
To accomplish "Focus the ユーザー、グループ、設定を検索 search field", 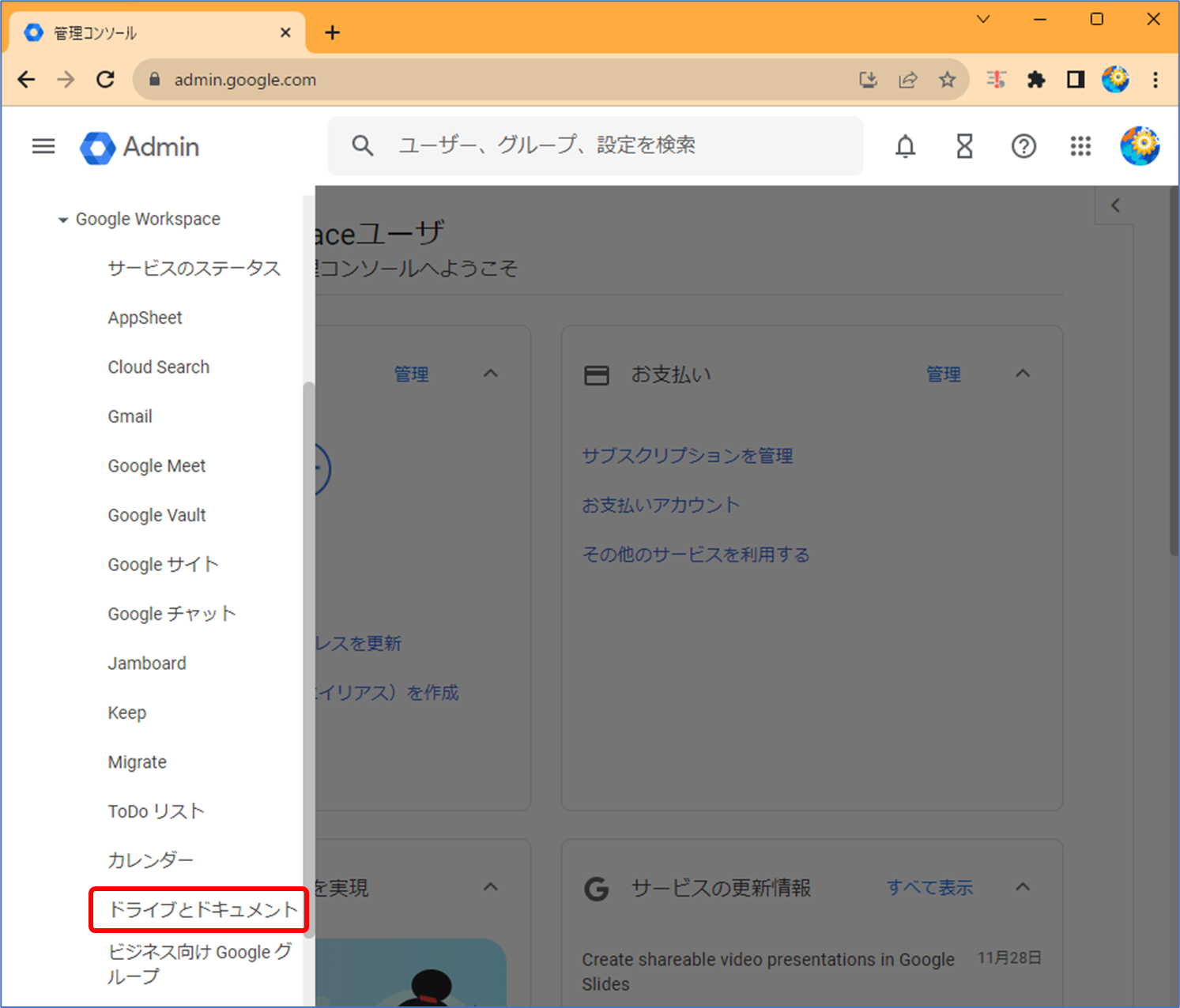I will pyautogui.click(x=596, y=145).
